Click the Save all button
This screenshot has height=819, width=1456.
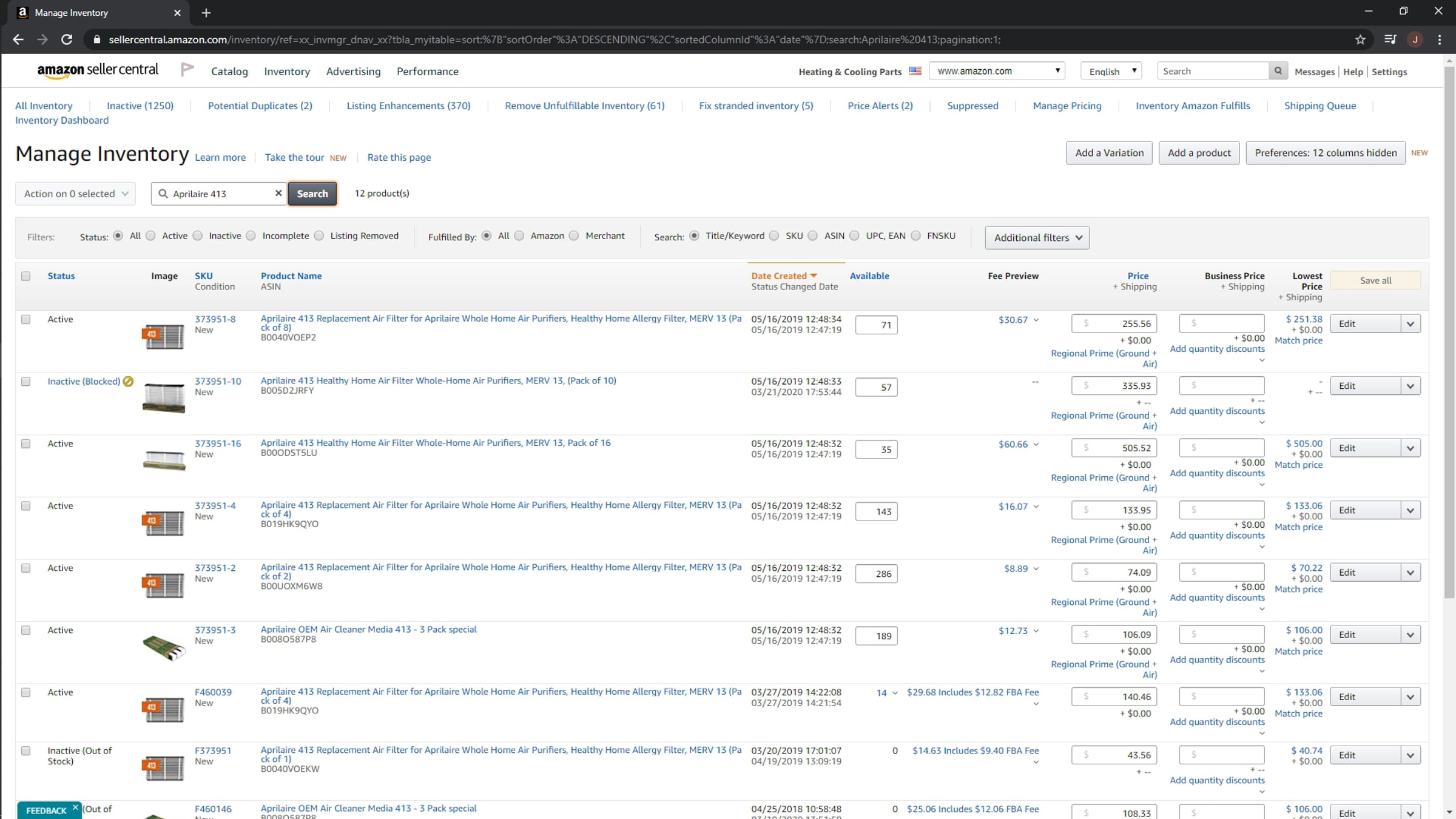[1375, 280]
